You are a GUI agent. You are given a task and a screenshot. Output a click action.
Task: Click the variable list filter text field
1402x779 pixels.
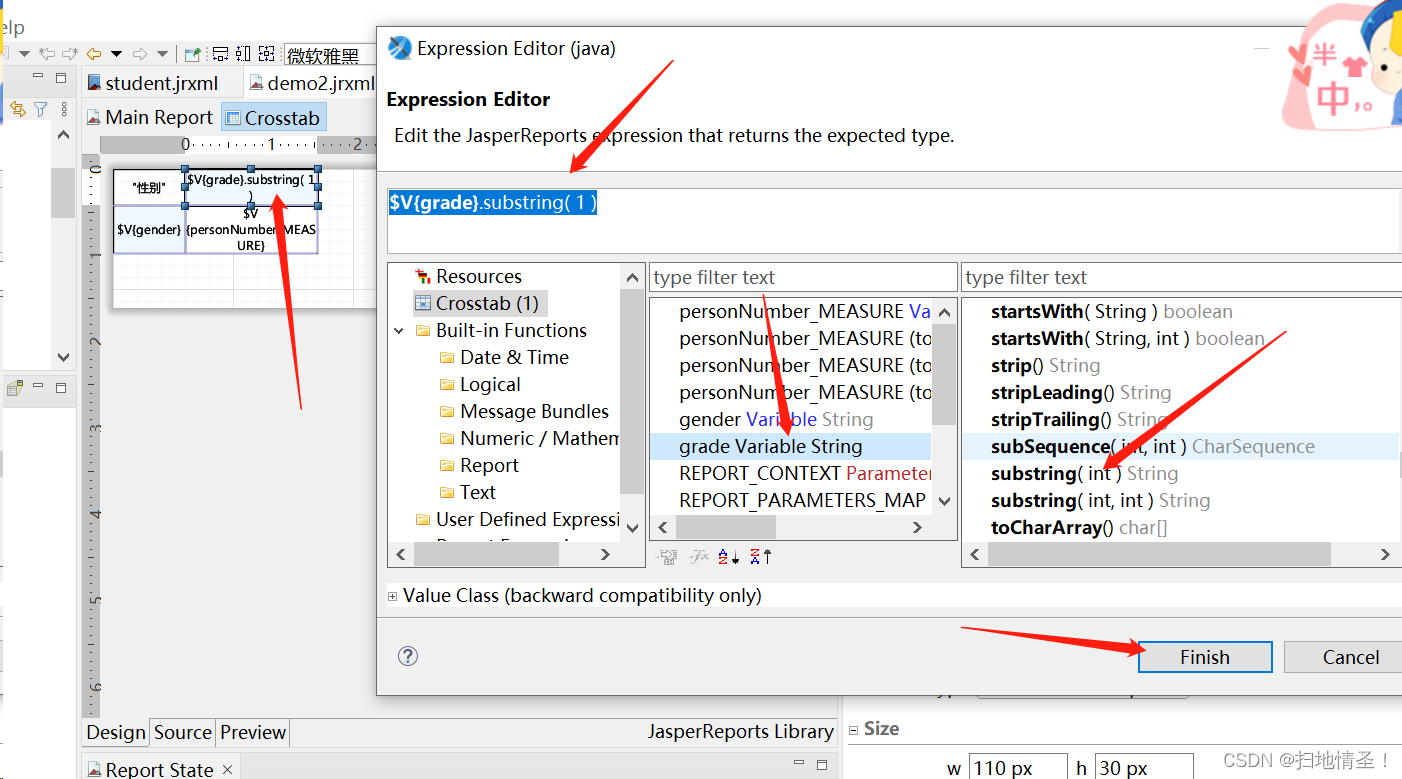point(803,277)
